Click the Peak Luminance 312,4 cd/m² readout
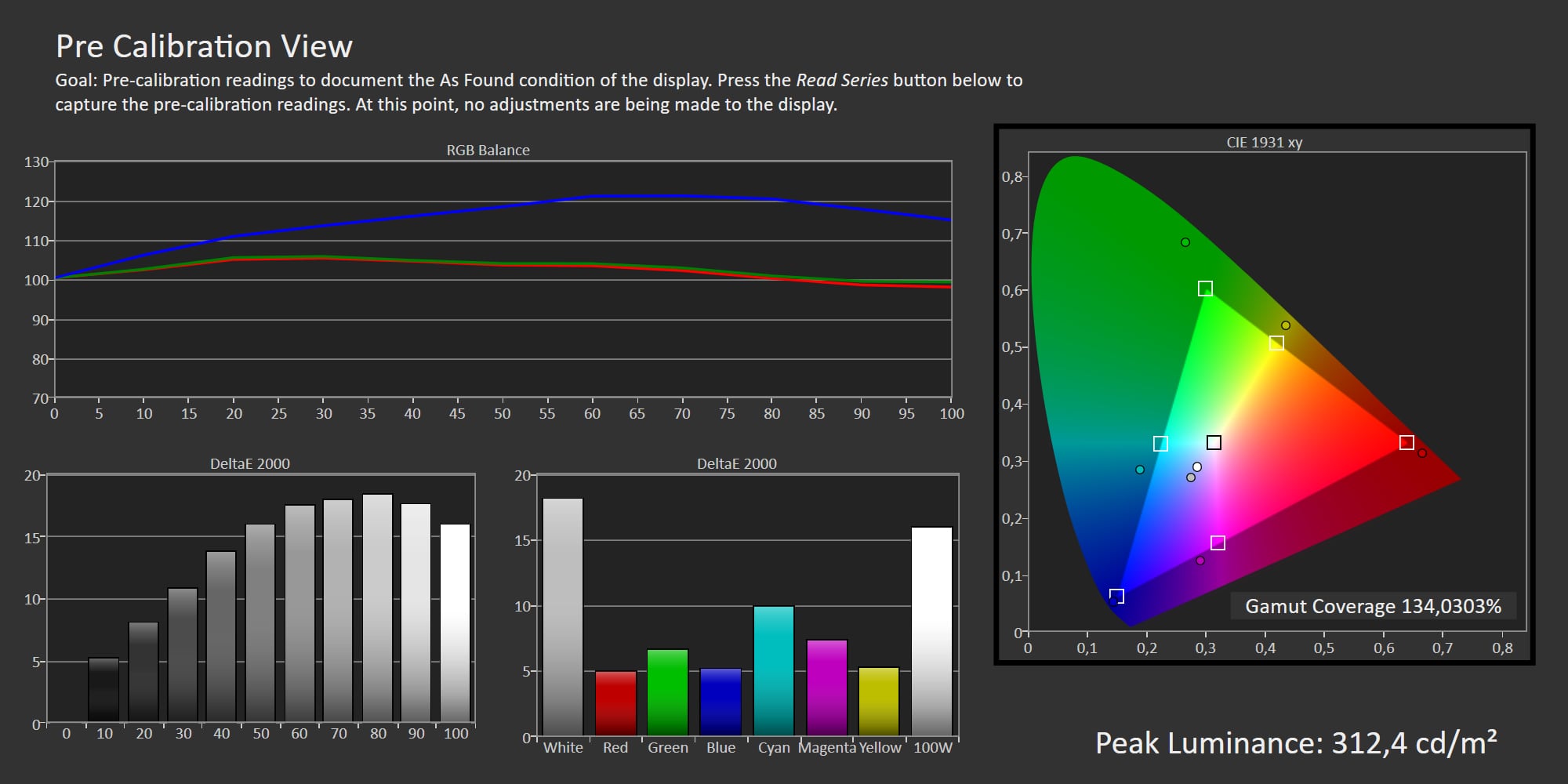The height and width of the screenshot is (784, 1568). coord(1296,742)
